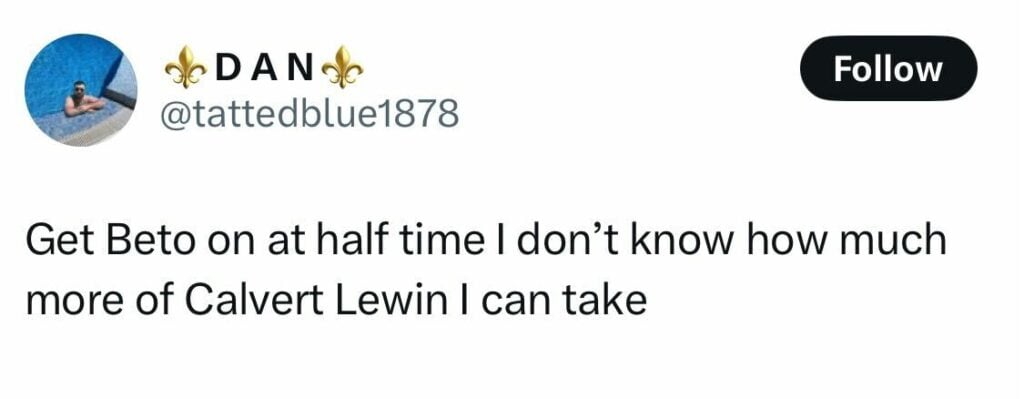Click the letter 'D' in the DAN name

[228, 67]
